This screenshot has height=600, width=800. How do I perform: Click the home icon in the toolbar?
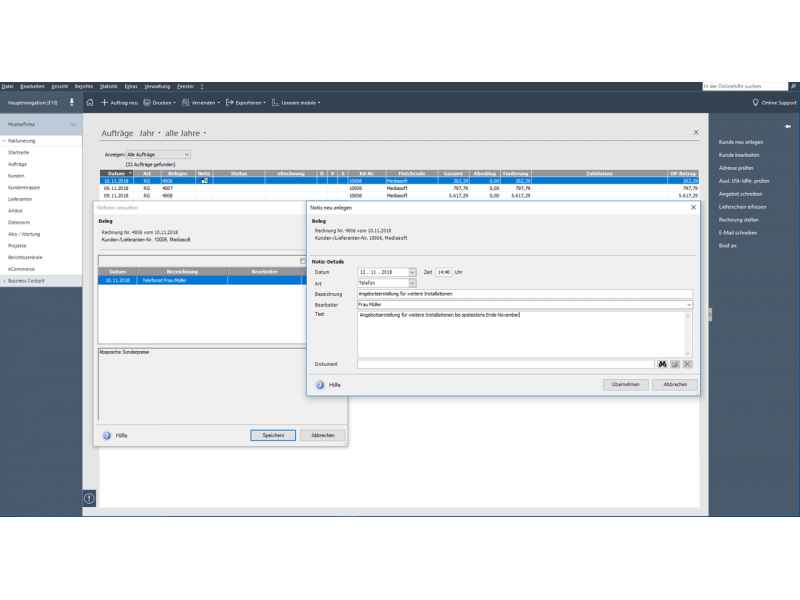90,103
